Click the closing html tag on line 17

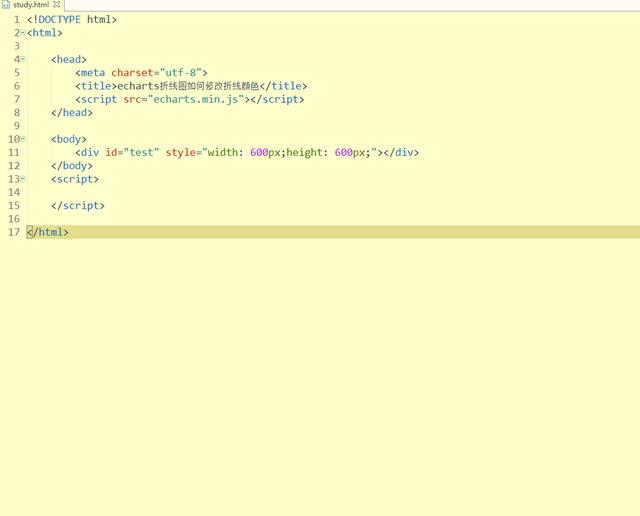(x=48, y=232)
